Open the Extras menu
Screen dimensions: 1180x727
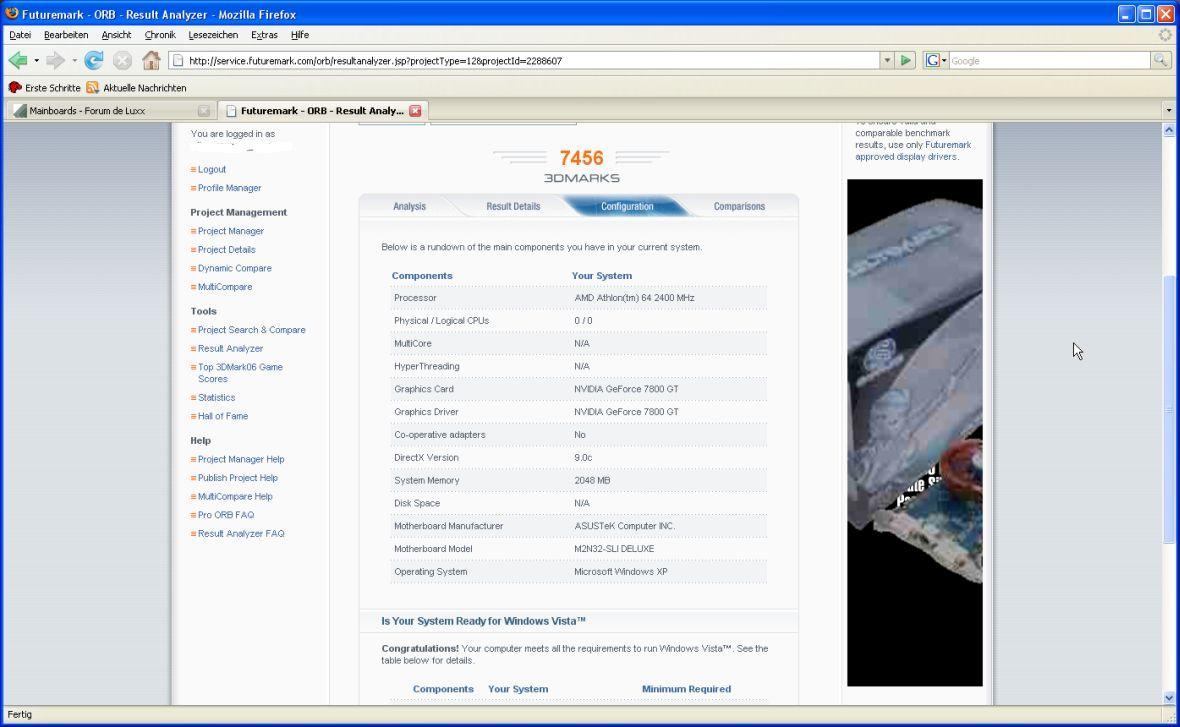264,35
